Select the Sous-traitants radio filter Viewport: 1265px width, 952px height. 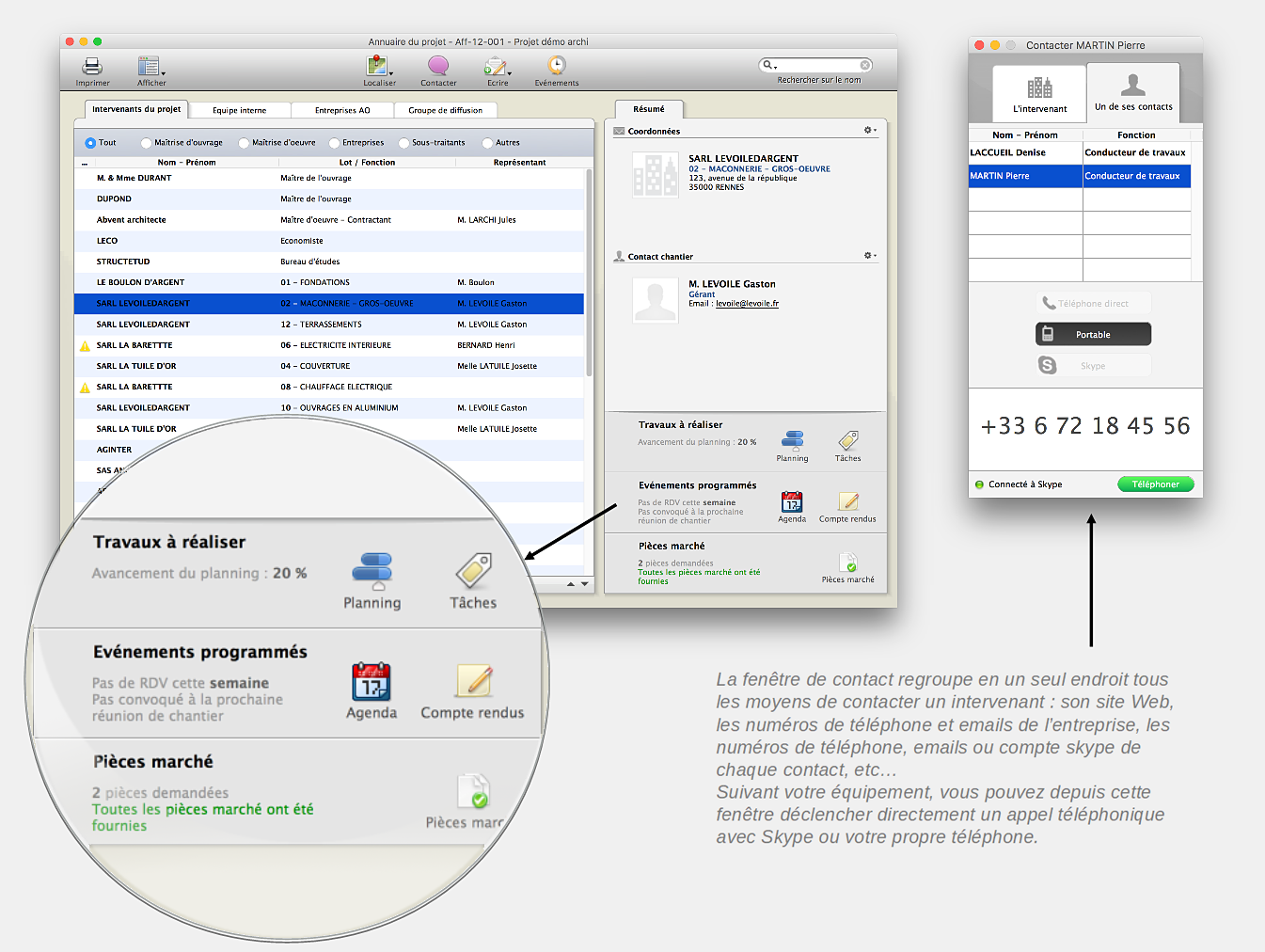(x=403, y=143)
